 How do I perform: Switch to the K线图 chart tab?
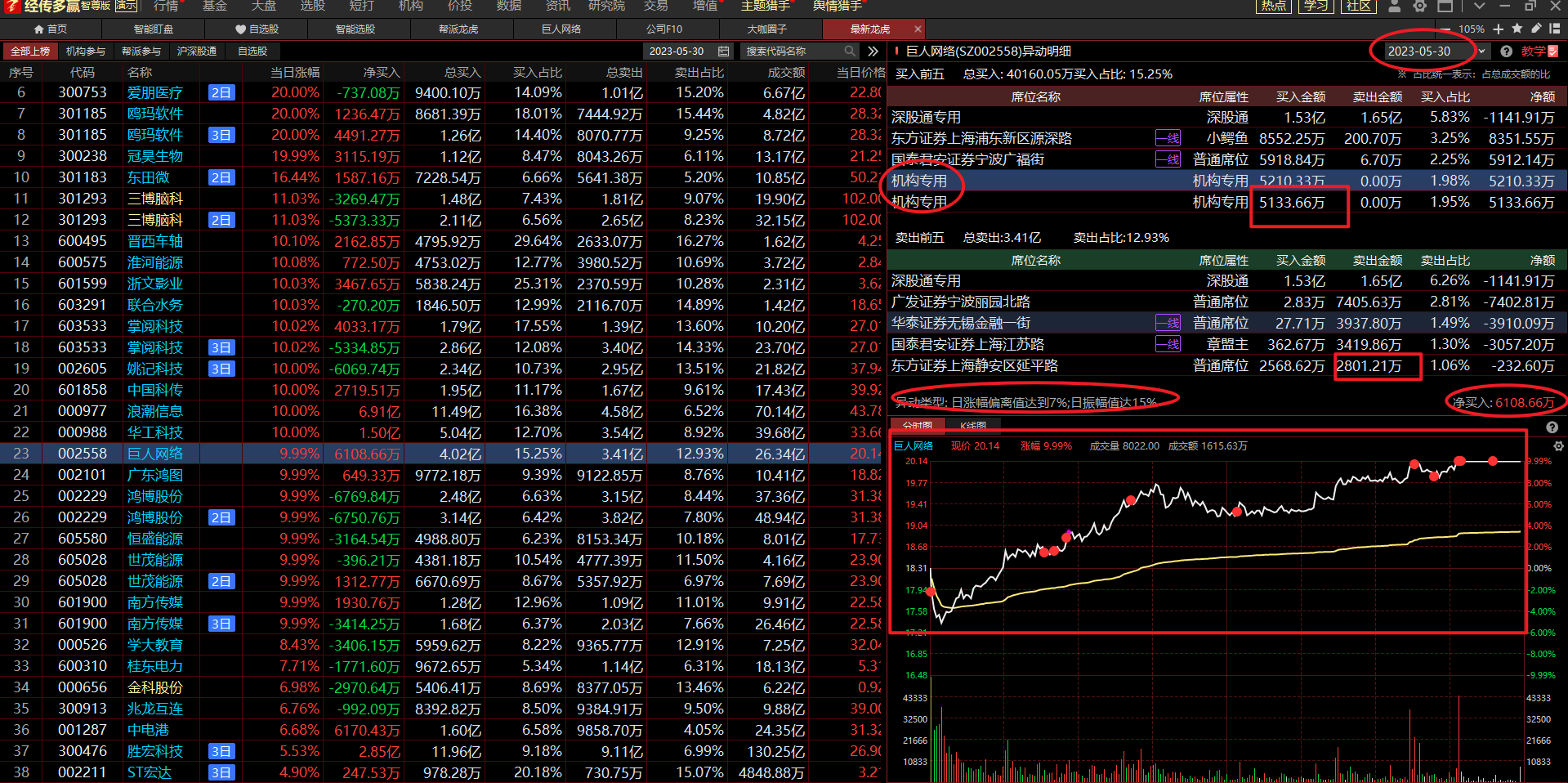point(972,426)
